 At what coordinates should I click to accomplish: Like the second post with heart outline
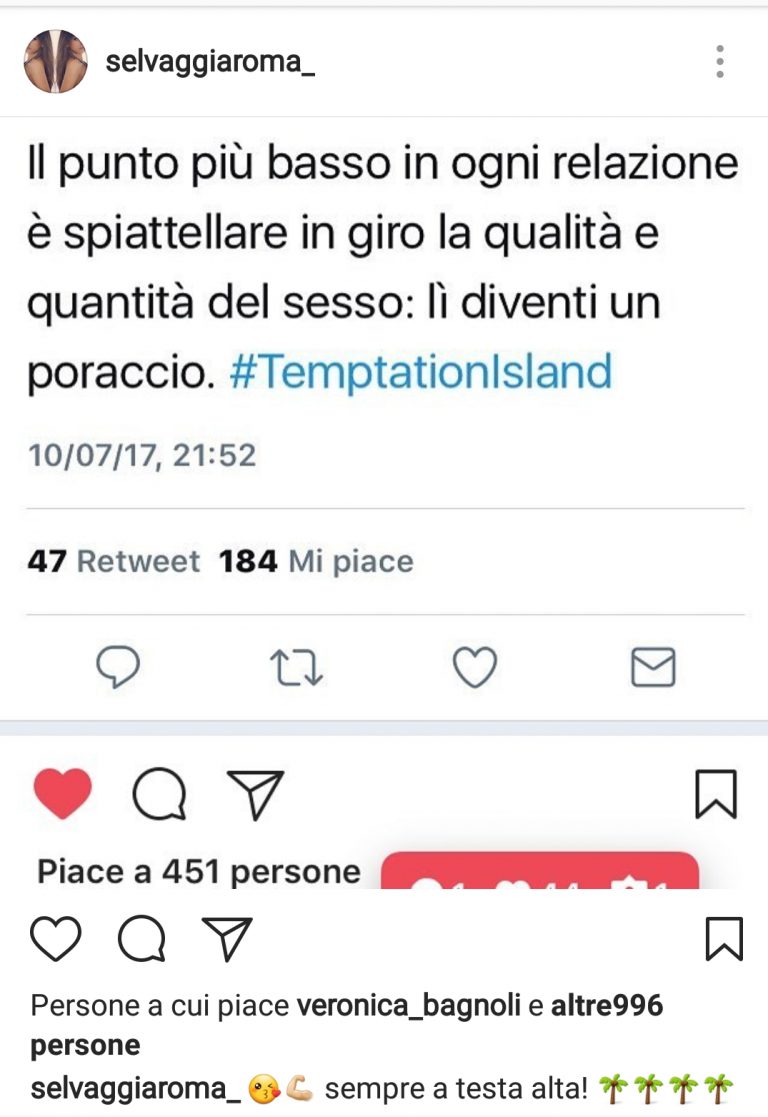point(56,938)
